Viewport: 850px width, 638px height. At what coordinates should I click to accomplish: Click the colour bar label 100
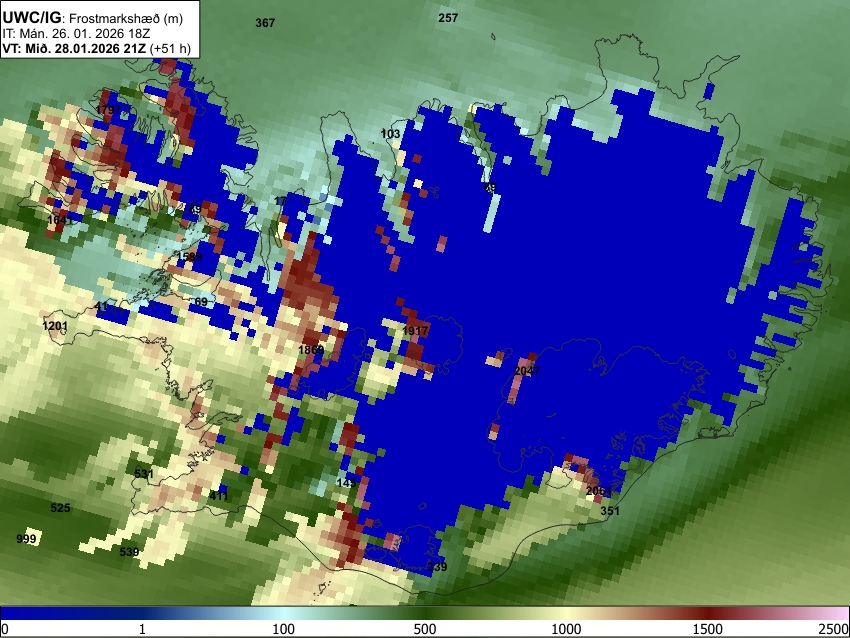pos(283,629)
